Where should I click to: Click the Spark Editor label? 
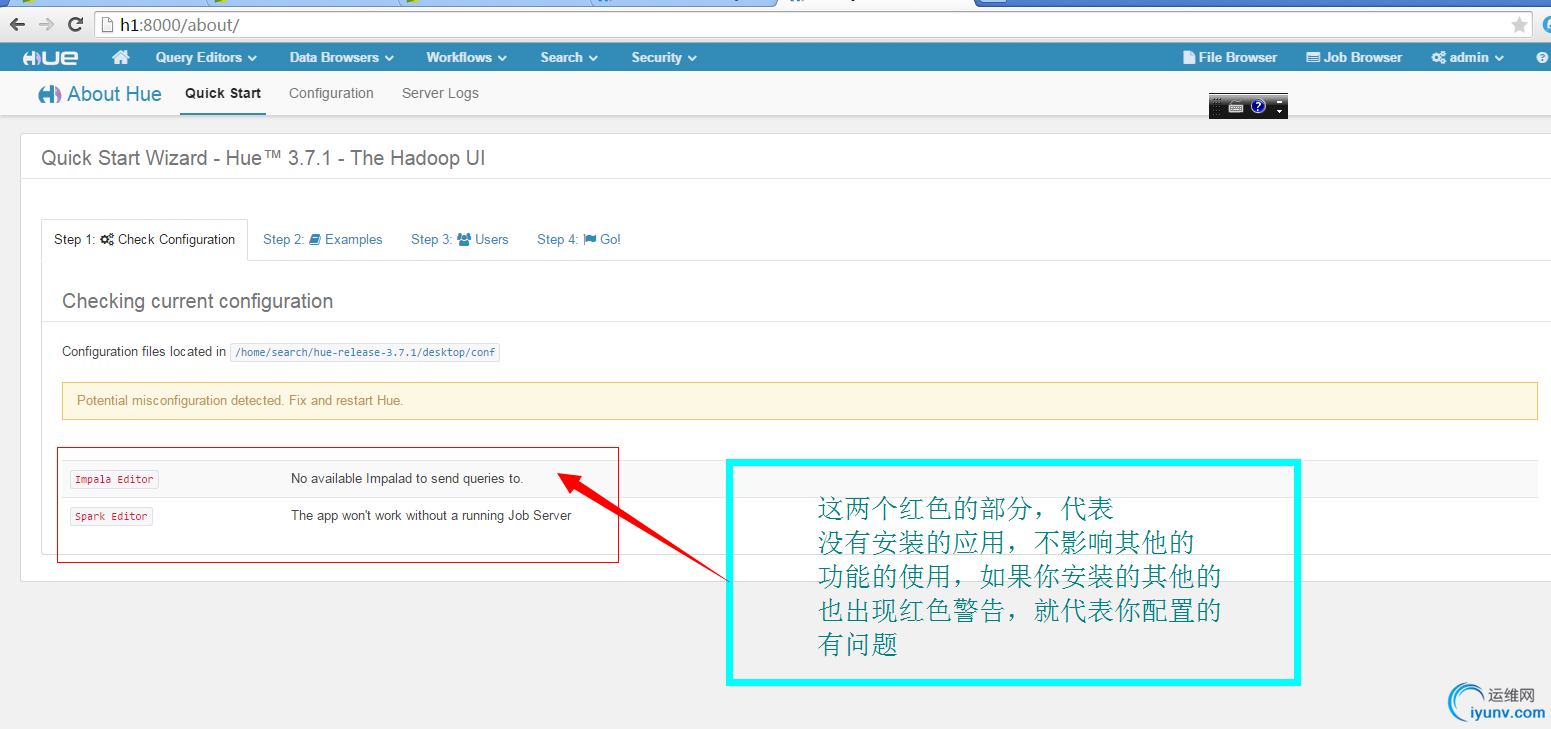(111, 516)
